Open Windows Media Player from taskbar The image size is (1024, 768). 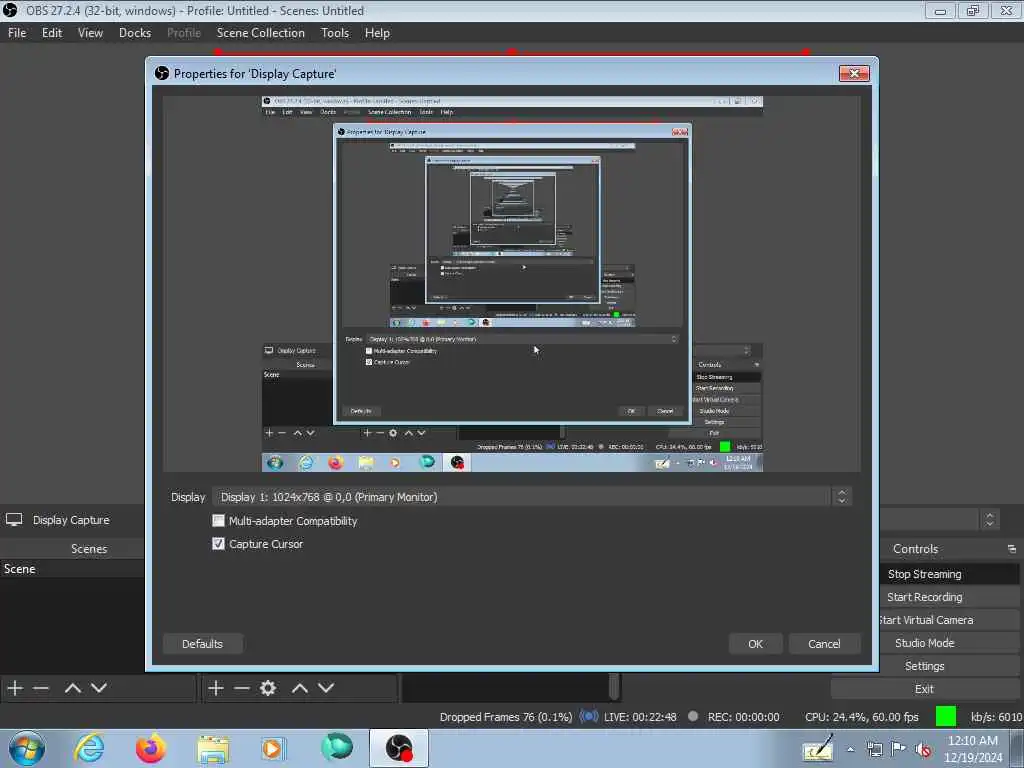coord(272,748)
